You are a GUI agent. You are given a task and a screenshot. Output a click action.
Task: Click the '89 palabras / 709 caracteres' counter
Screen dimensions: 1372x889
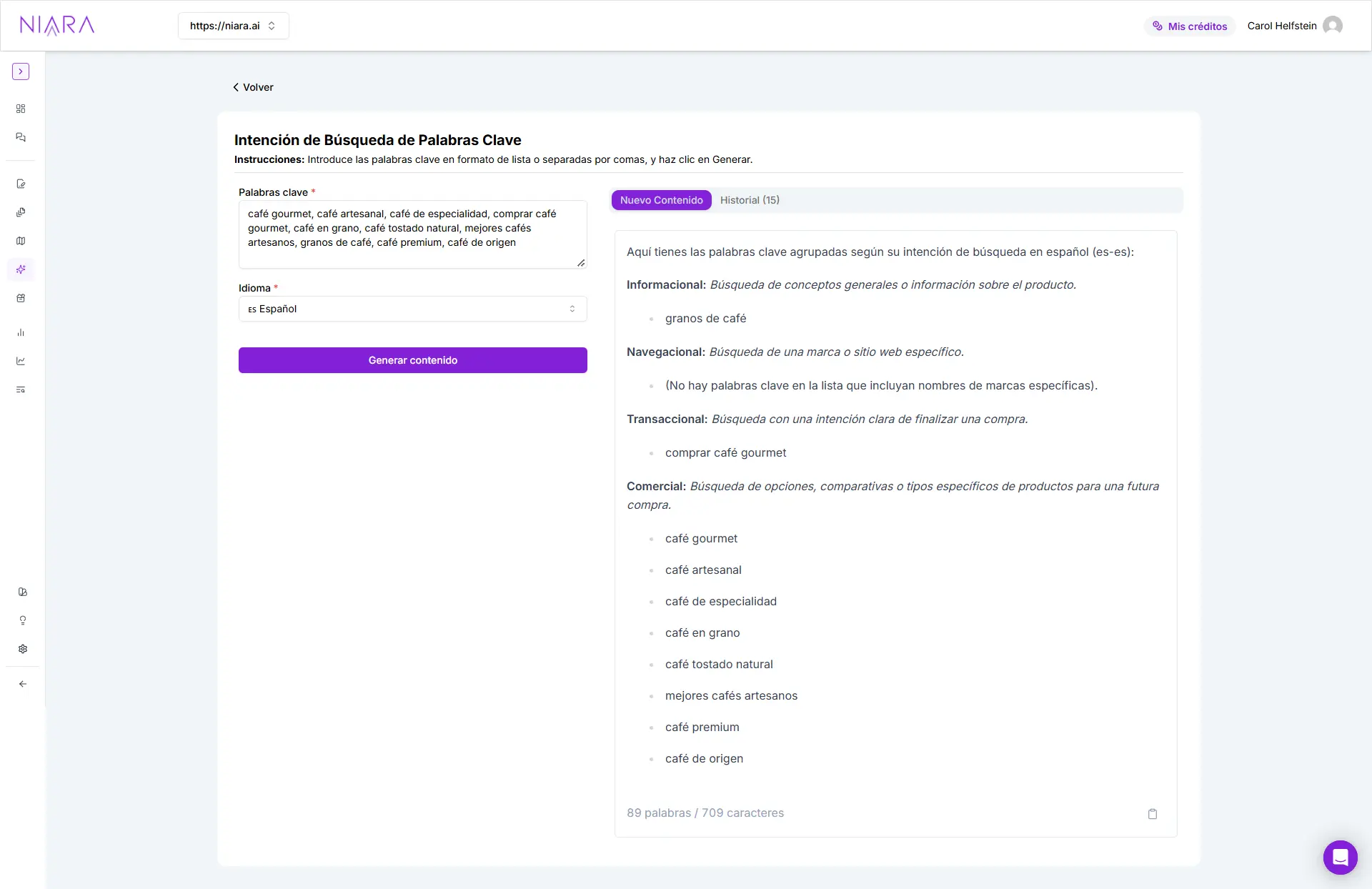(x=705, y=813)
